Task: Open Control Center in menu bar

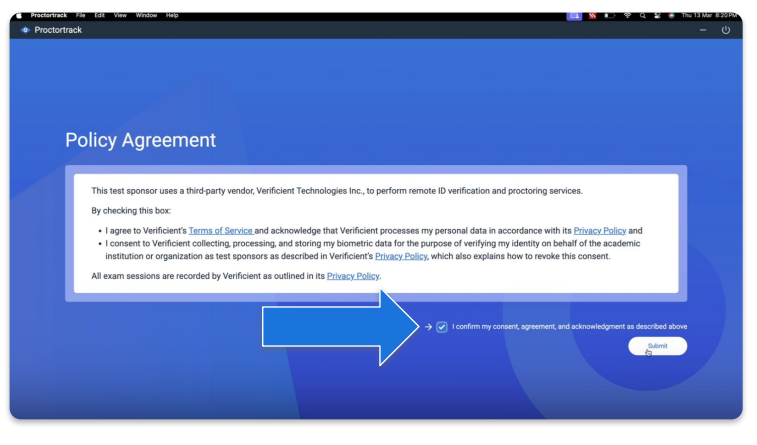Action: pyautogui.click(x=657, y=15)
